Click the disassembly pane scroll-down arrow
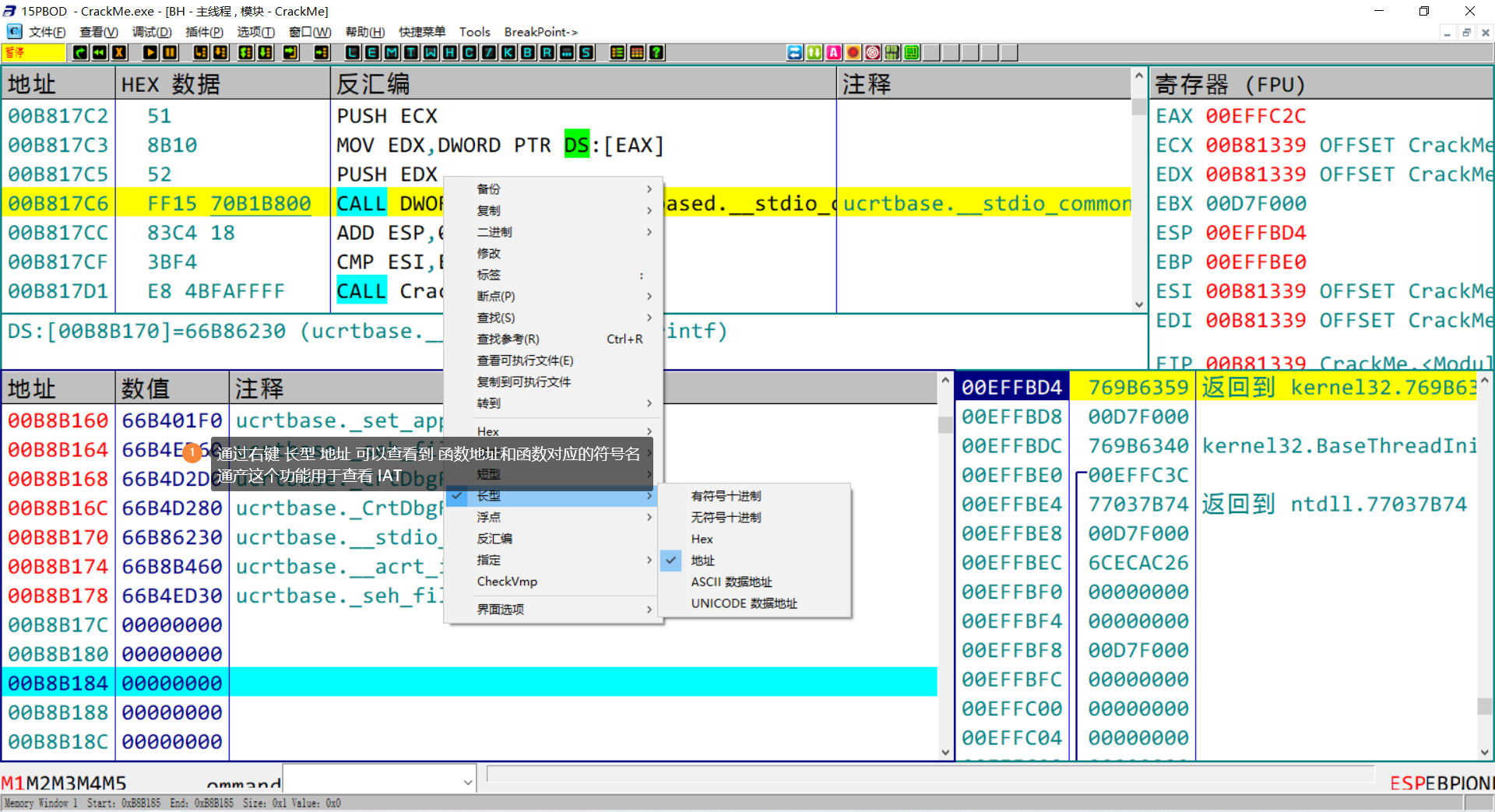 [x=1139, y=304]
